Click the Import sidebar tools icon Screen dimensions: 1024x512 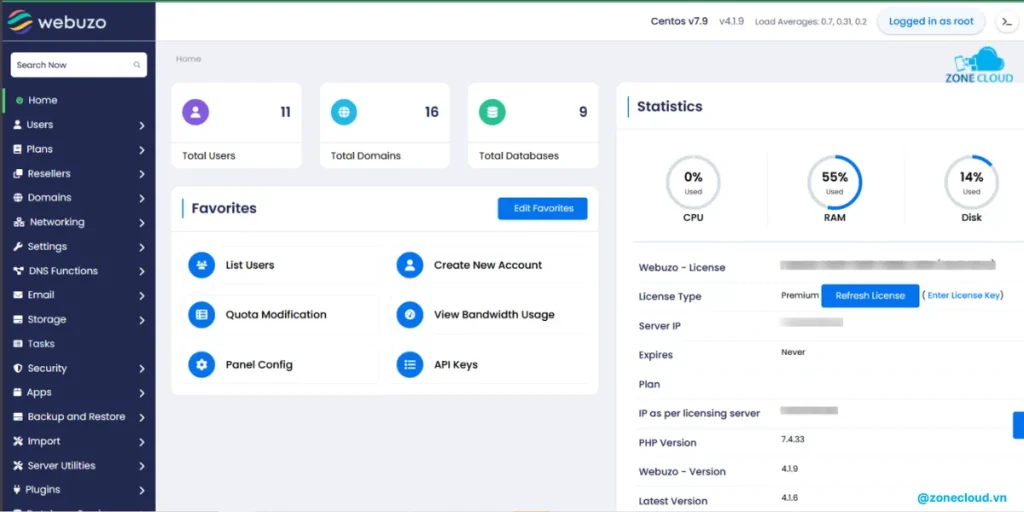[x=18, y=441]
